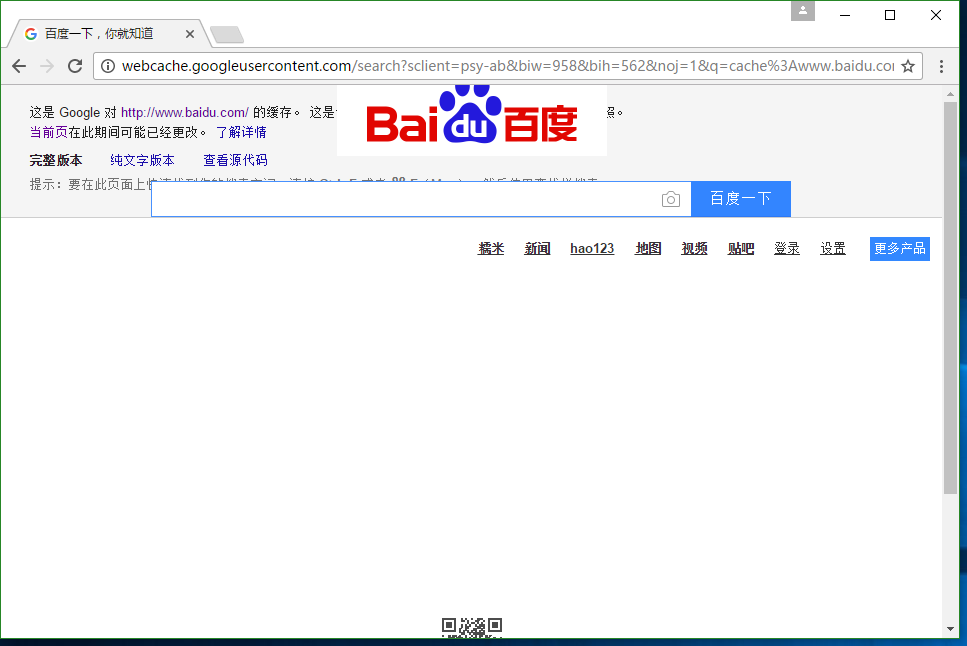This screenshot has height=646, width=967.
Task: Click scrollbar up arrow
Action: click(950, 94)
